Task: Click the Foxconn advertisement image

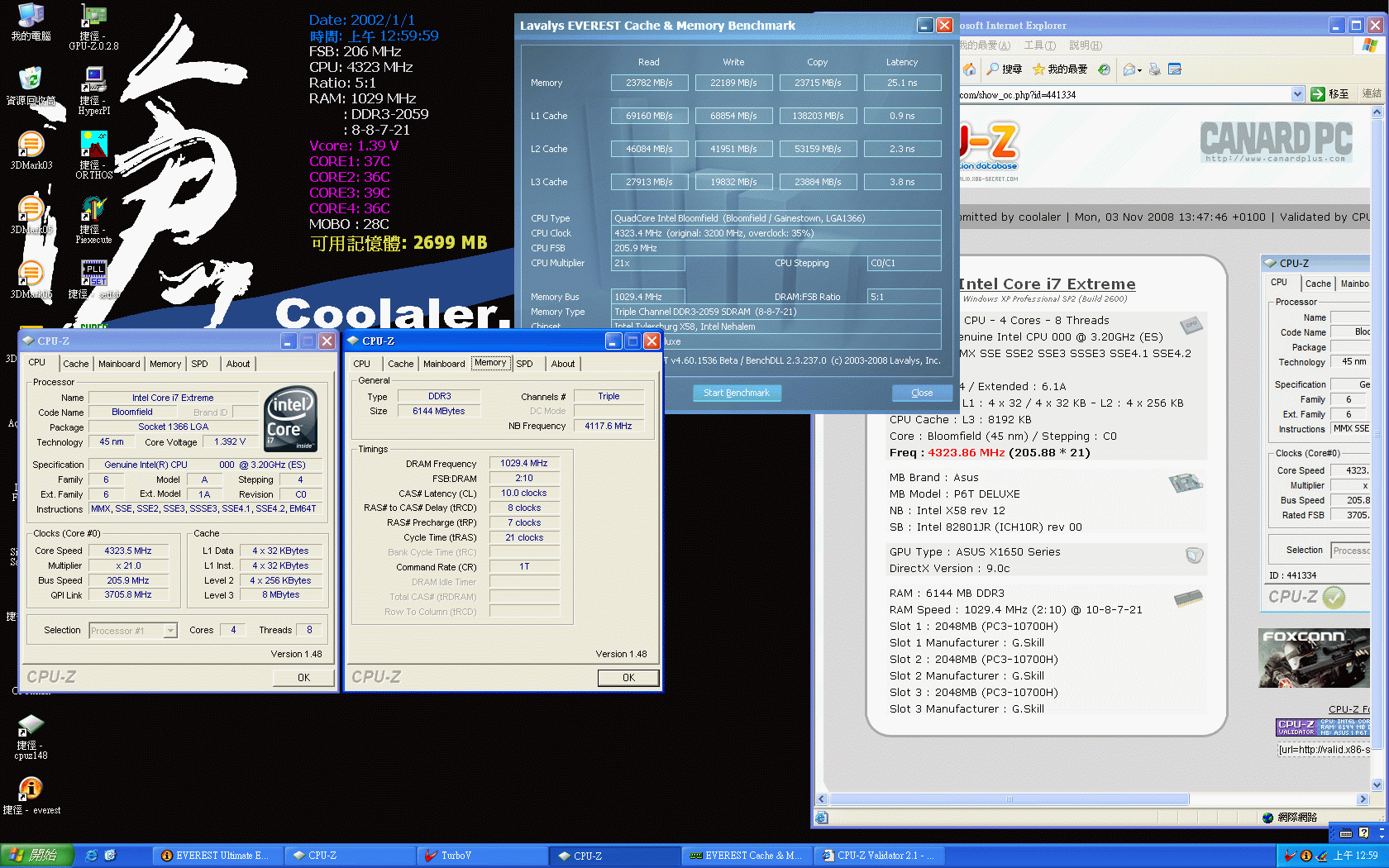Action: (x=1314, y=658)
